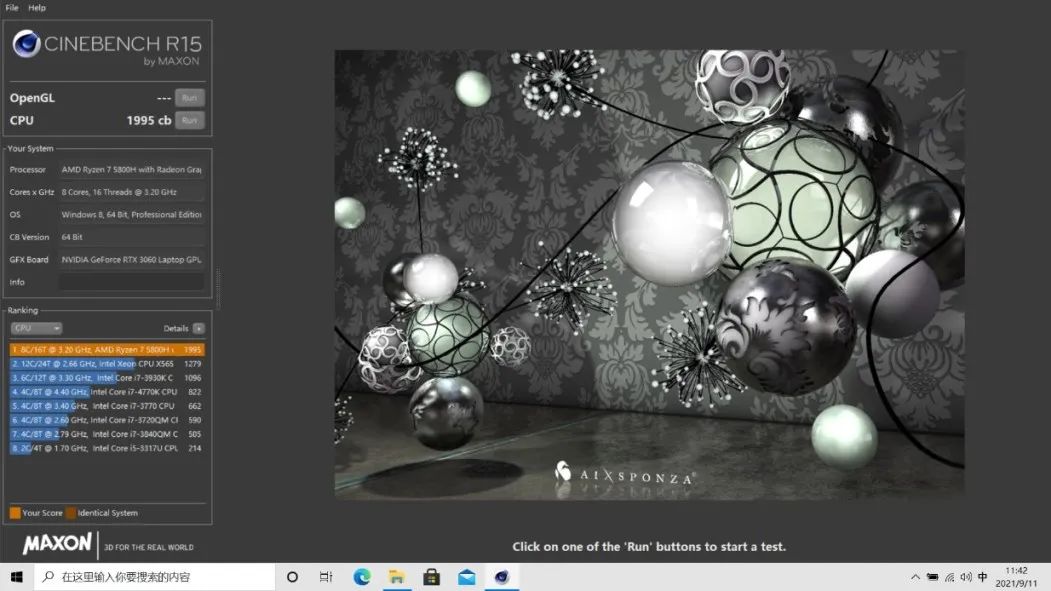Open File Explorer from taskbar
The image size is (1051, 591).
tap(397, 577)
